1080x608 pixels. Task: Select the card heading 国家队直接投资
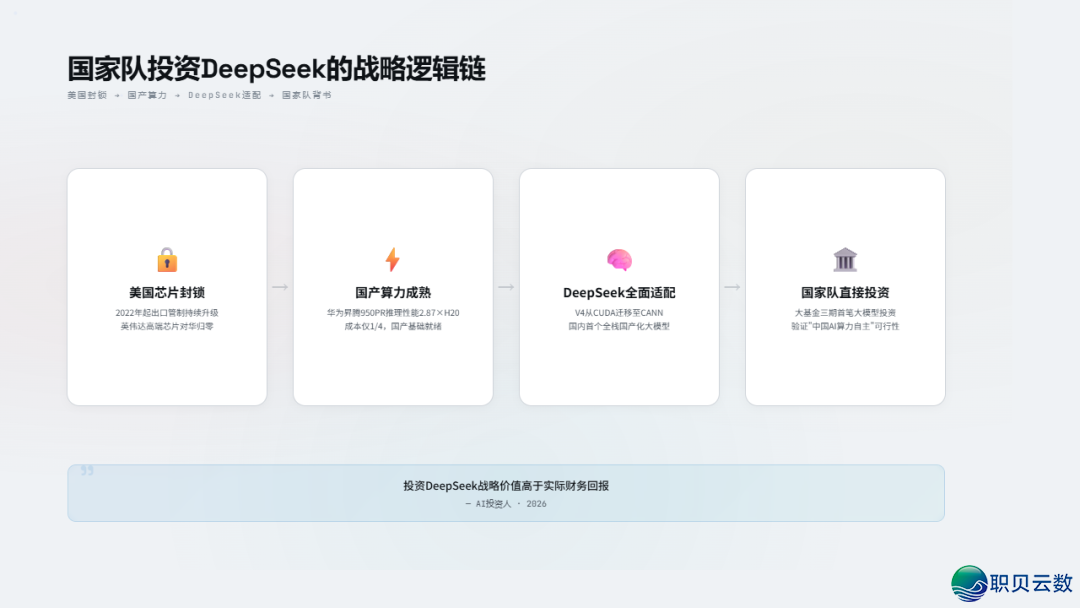tap(845, 293)
